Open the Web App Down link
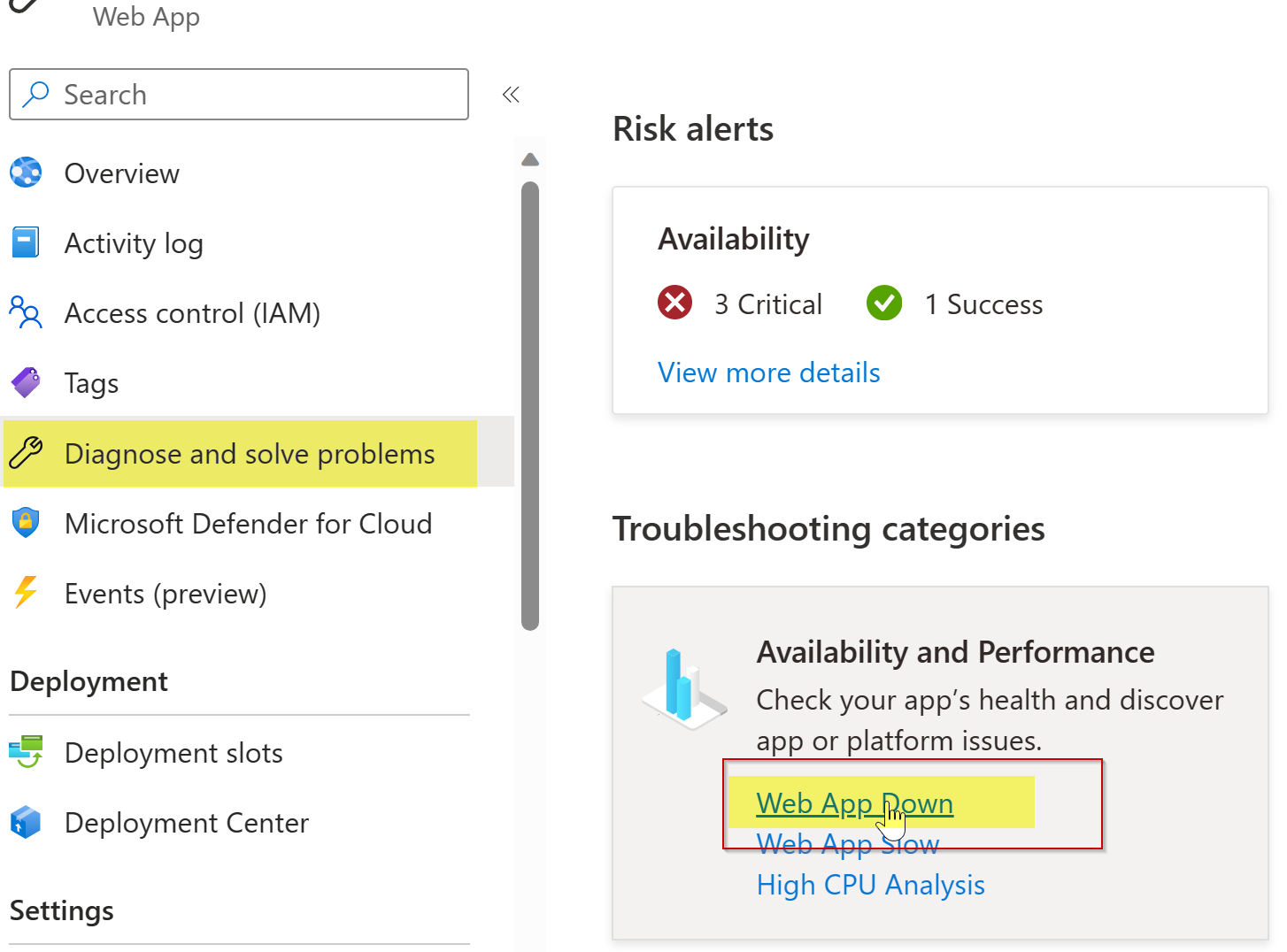 855,803
